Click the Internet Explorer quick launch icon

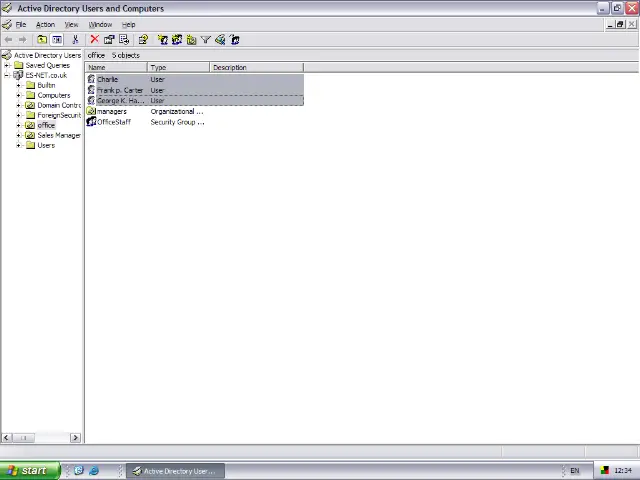(94, 471)
